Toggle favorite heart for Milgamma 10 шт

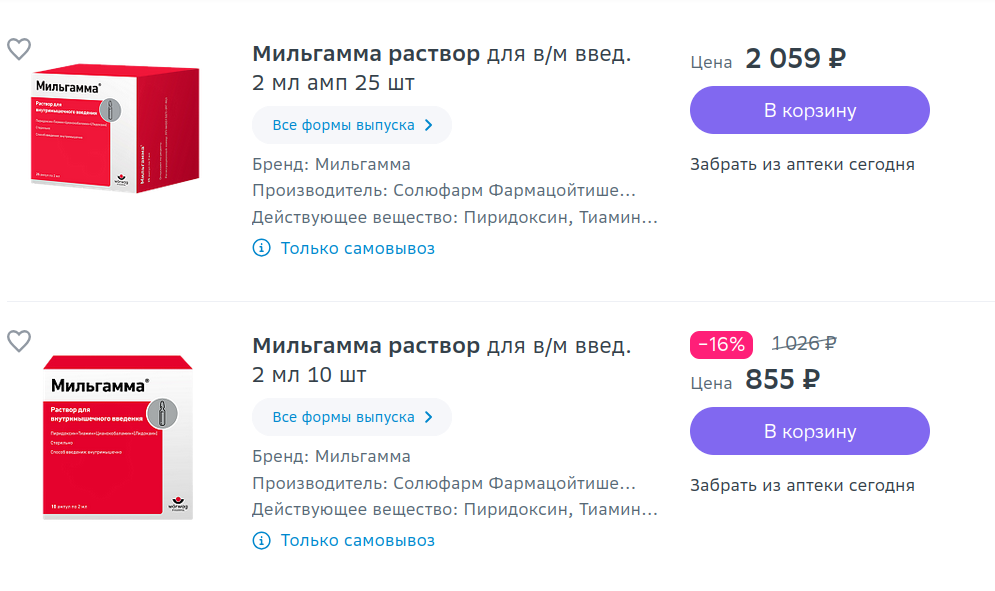[19, 341]
